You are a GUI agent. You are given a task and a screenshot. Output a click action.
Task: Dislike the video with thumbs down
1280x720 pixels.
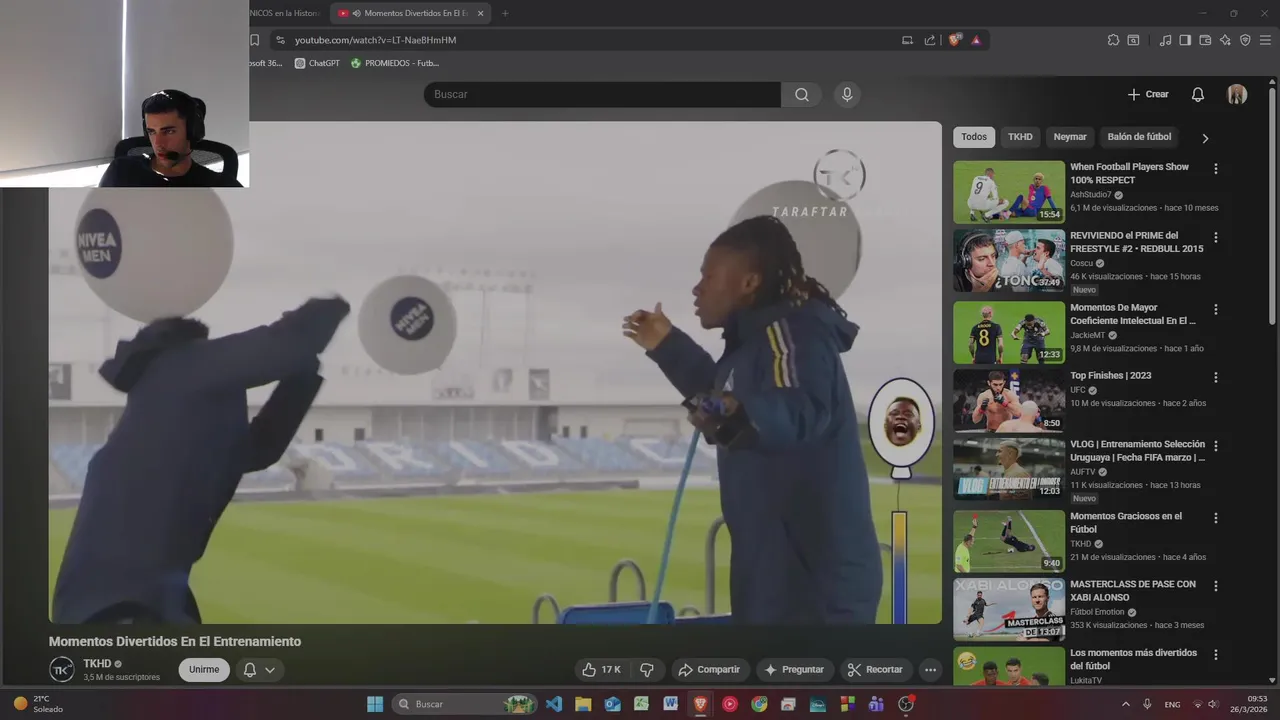point(647,670)
